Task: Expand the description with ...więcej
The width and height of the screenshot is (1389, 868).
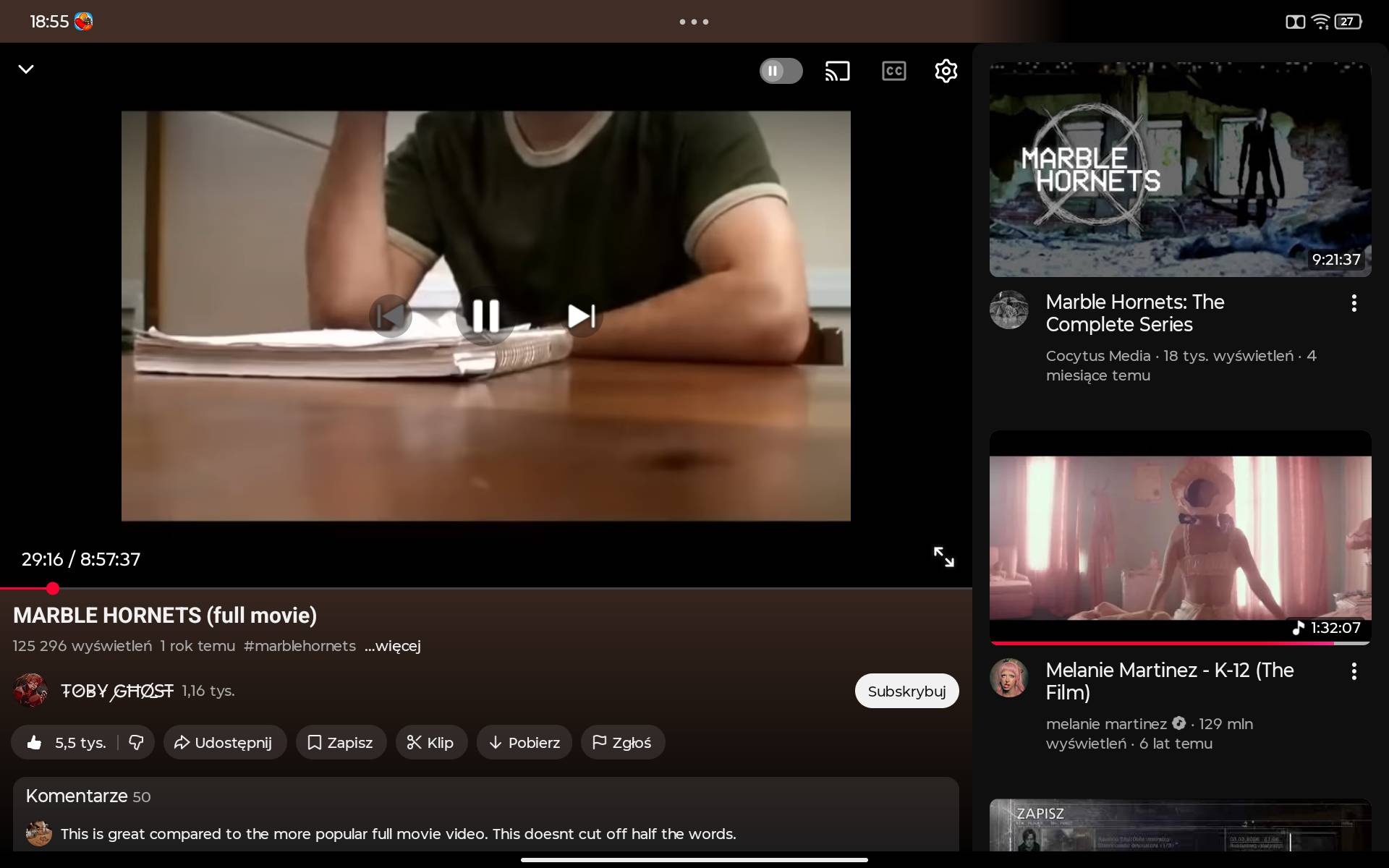Action: (x=393, y=646)
